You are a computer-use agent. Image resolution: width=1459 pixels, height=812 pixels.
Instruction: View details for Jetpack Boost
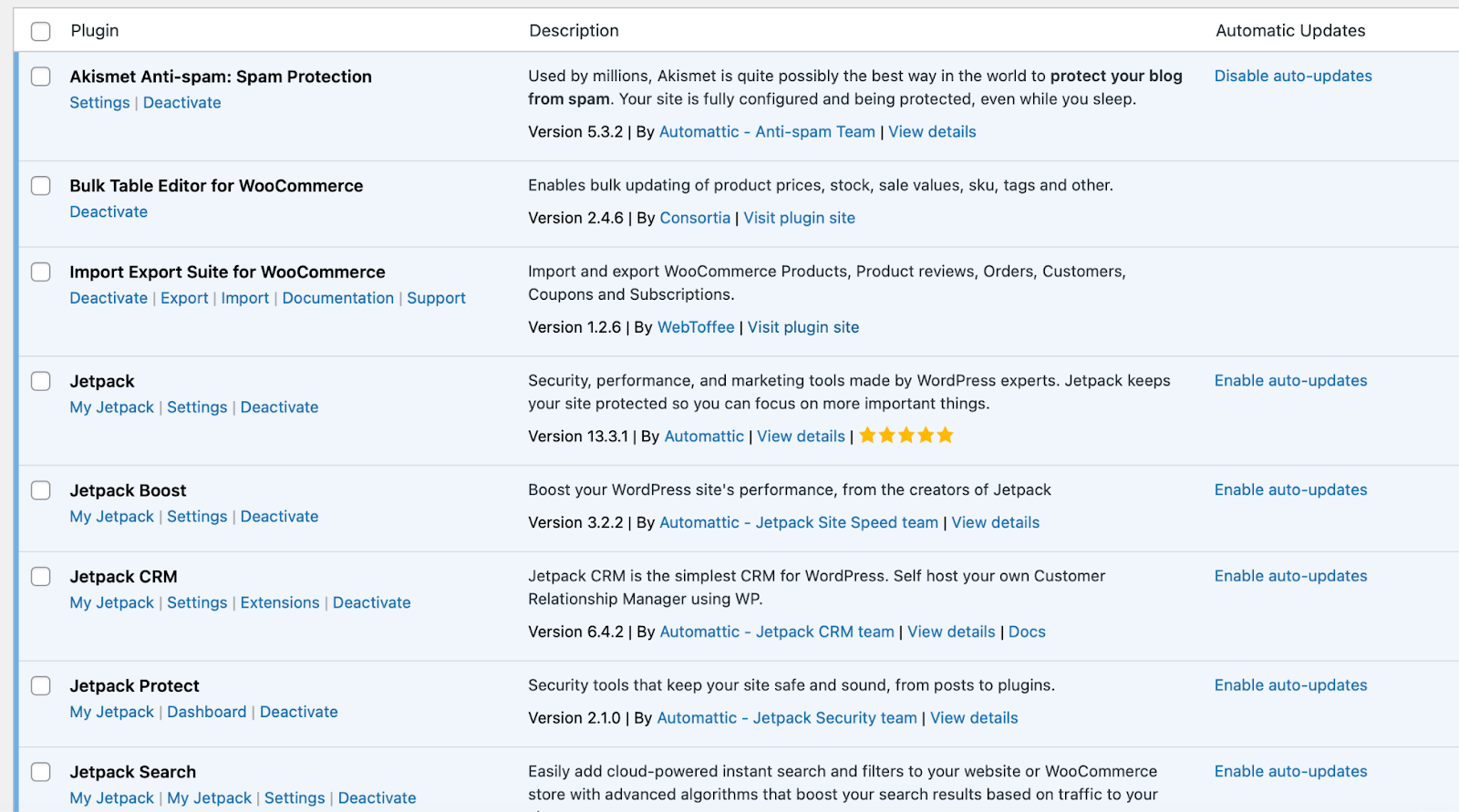point(996,523)
